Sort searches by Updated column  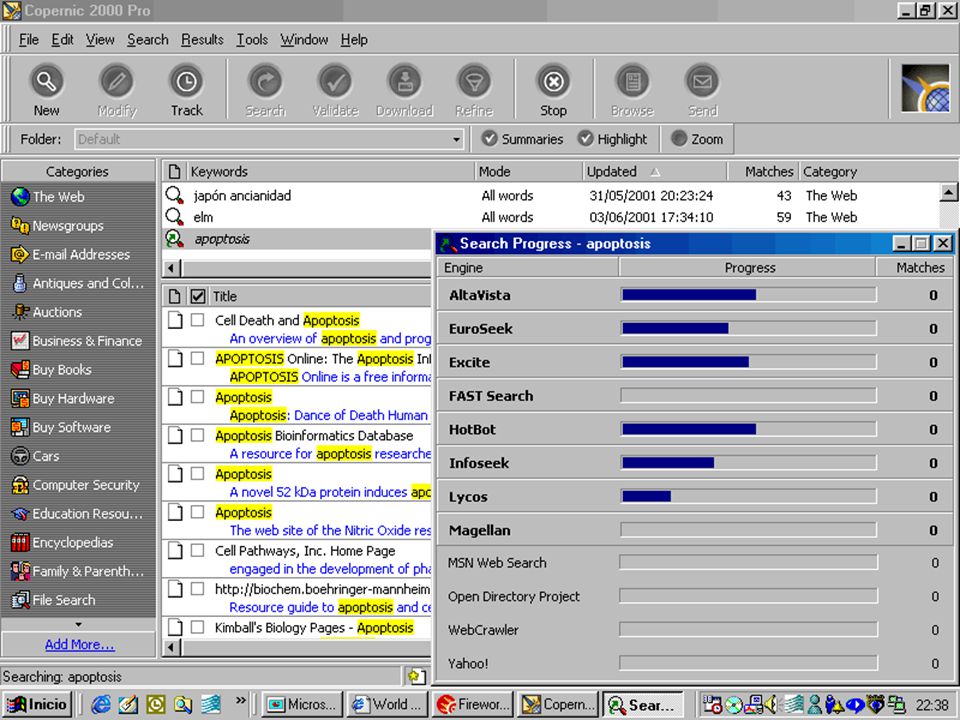pos(654,171)
